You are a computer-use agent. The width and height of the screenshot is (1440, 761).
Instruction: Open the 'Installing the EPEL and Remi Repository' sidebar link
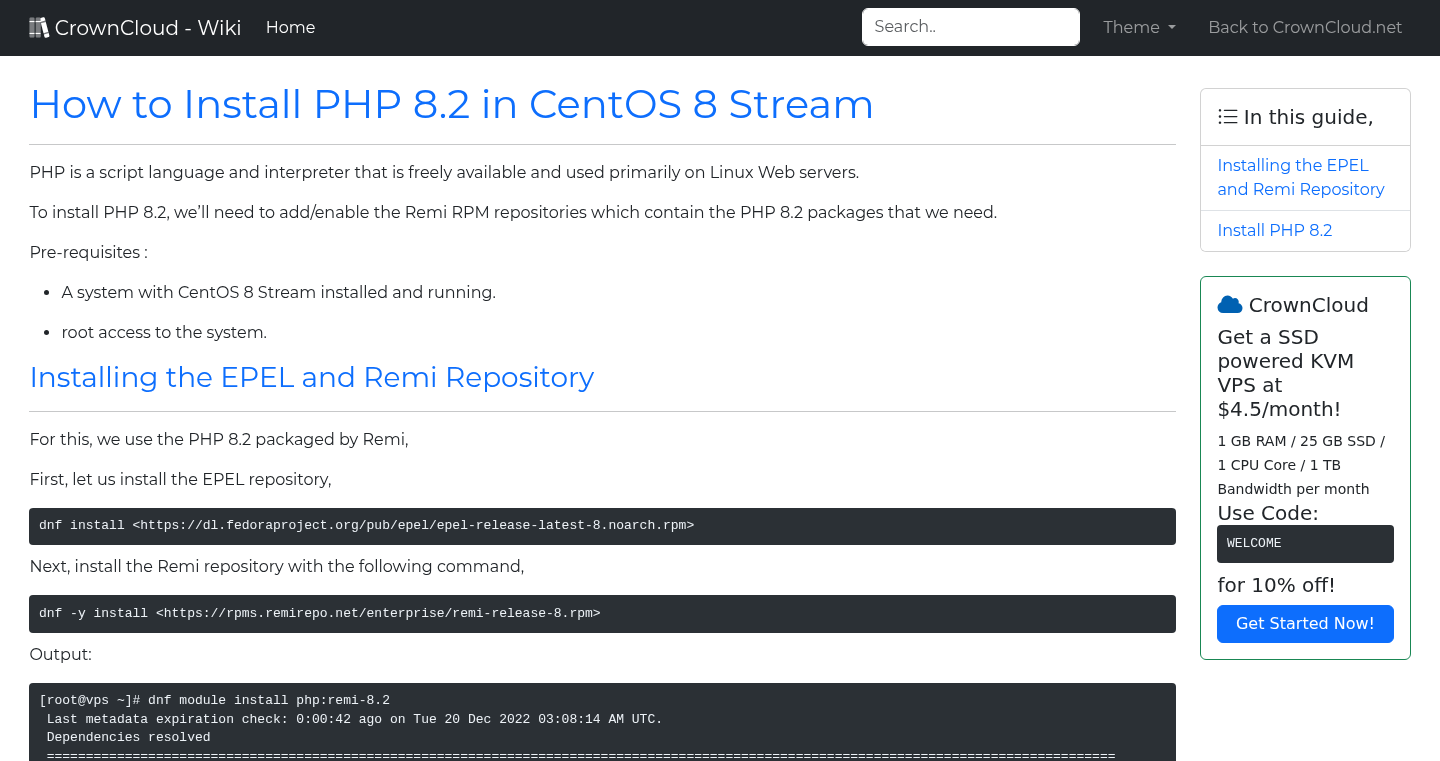1300,177
